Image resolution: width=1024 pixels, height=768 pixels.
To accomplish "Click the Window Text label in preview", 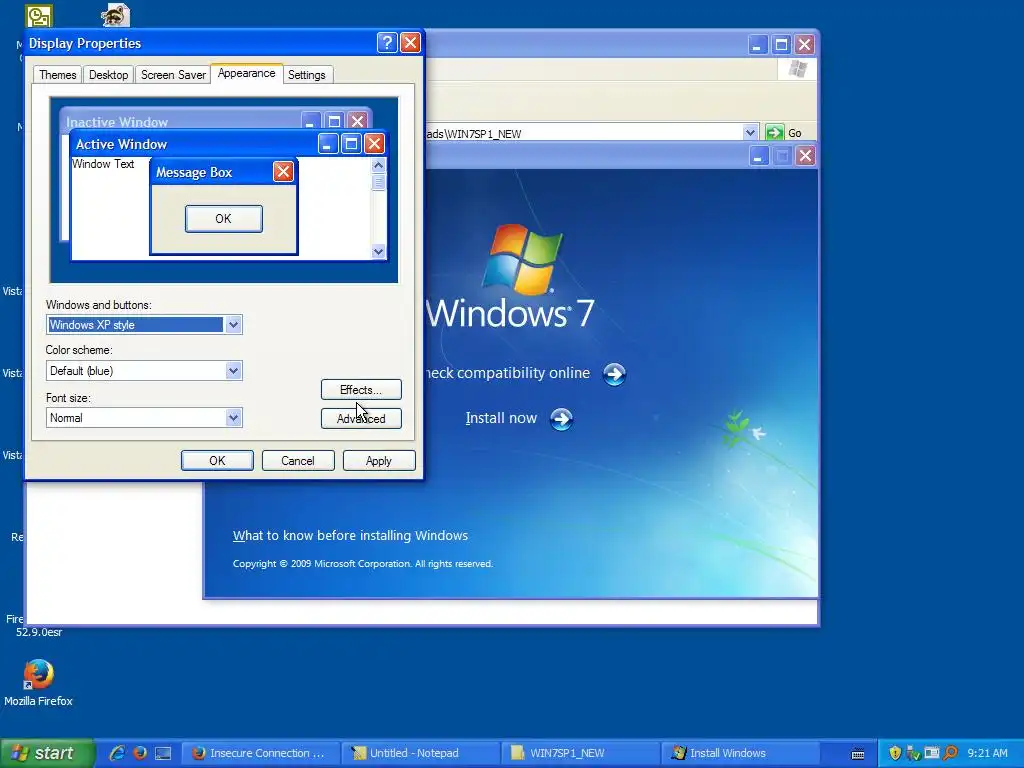I will point(103,164).
